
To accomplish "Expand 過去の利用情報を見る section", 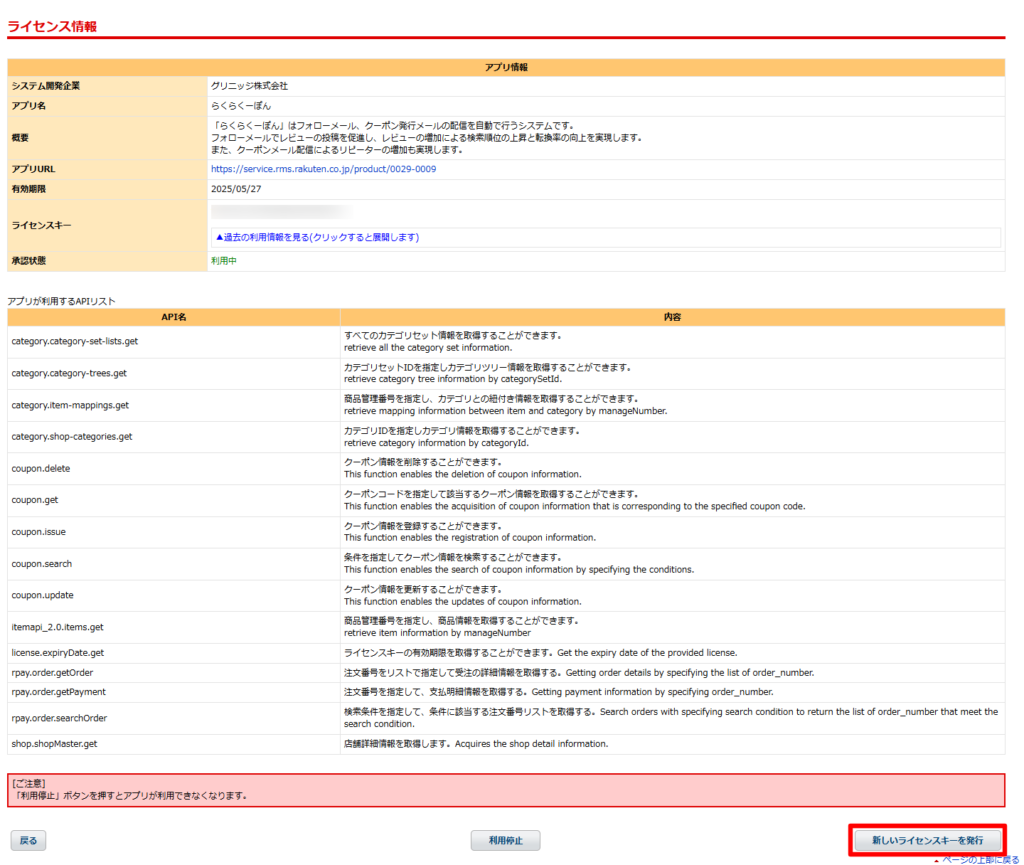I will (317, 238).
